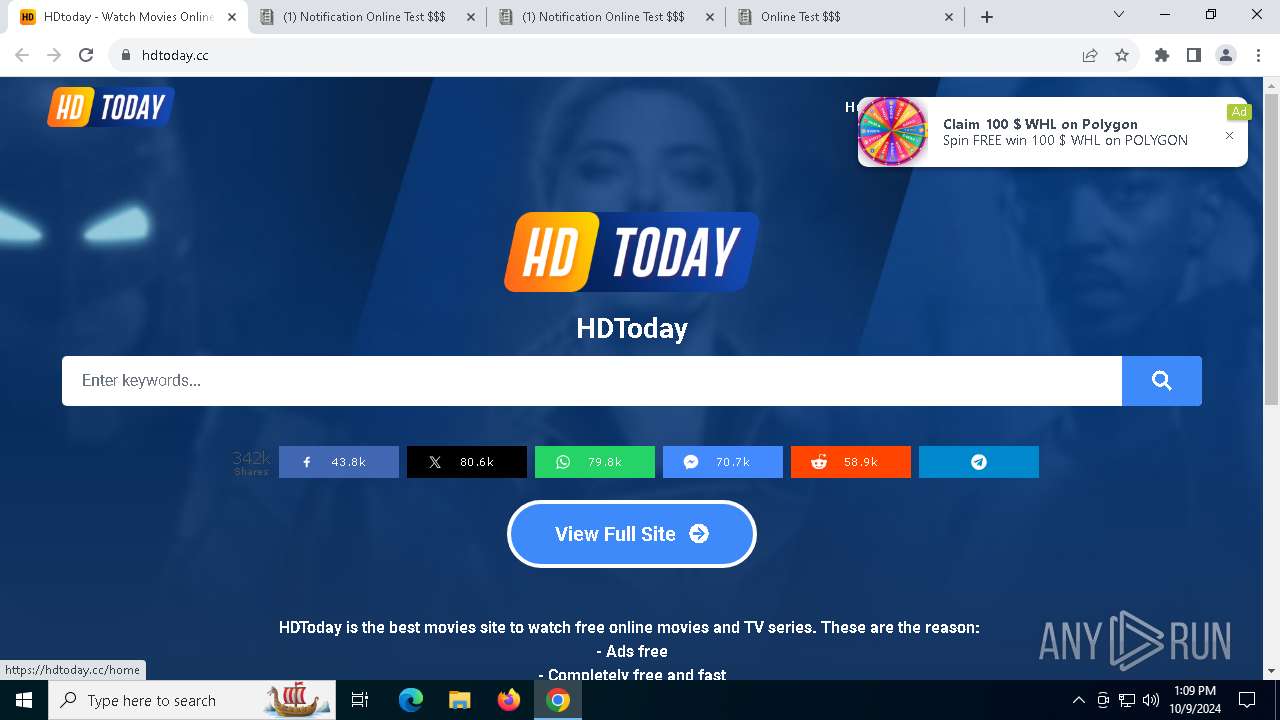The image size is (1280, 720).
Task: Close the Polygon ad popup
Action: pos(1230,135)
